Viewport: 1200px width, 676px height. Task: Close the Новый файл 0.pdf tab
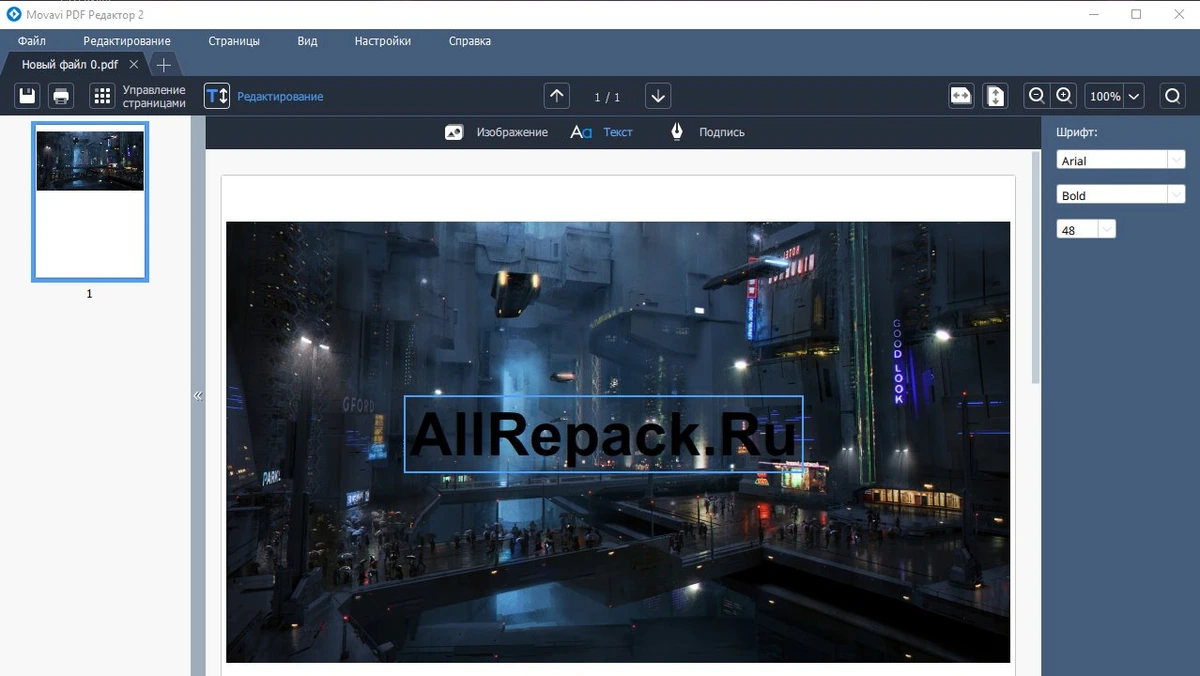pos(134,64)
